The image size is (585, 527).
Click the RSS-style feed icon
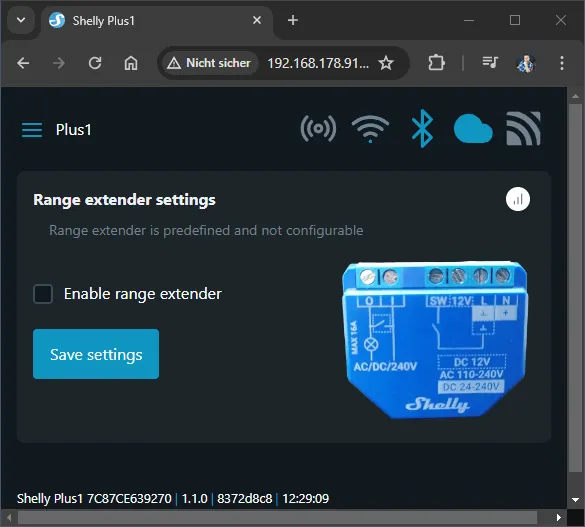(x=523, y=128)
